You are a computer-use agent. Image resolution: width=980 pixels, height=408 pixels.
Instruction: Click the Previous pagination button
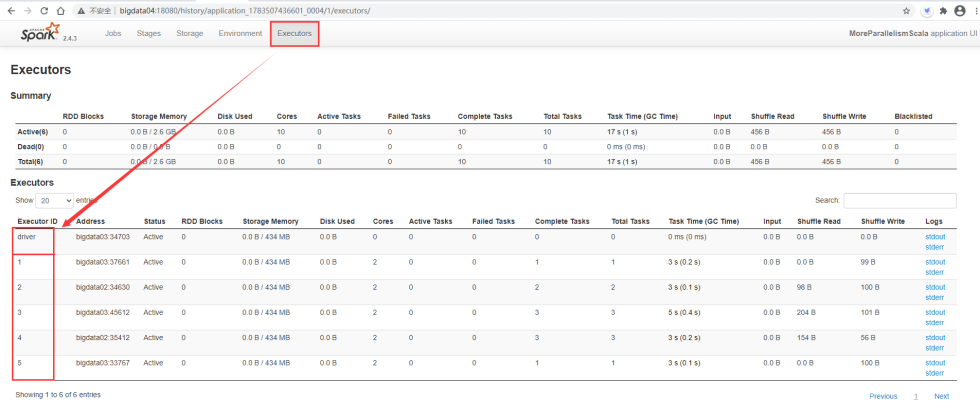(x=883, y=396)
